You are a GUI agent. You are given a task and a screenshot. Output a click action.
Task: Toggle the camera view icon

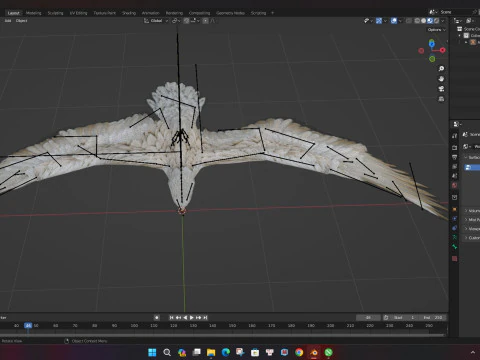(441, 89)
